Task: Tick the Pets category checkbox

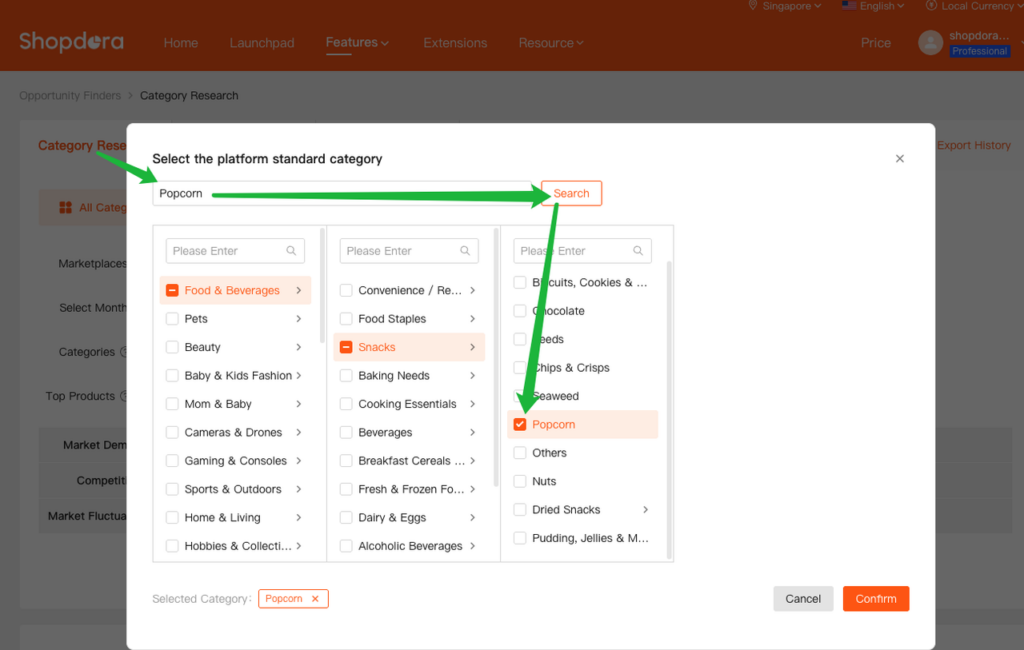Action: 173,319
